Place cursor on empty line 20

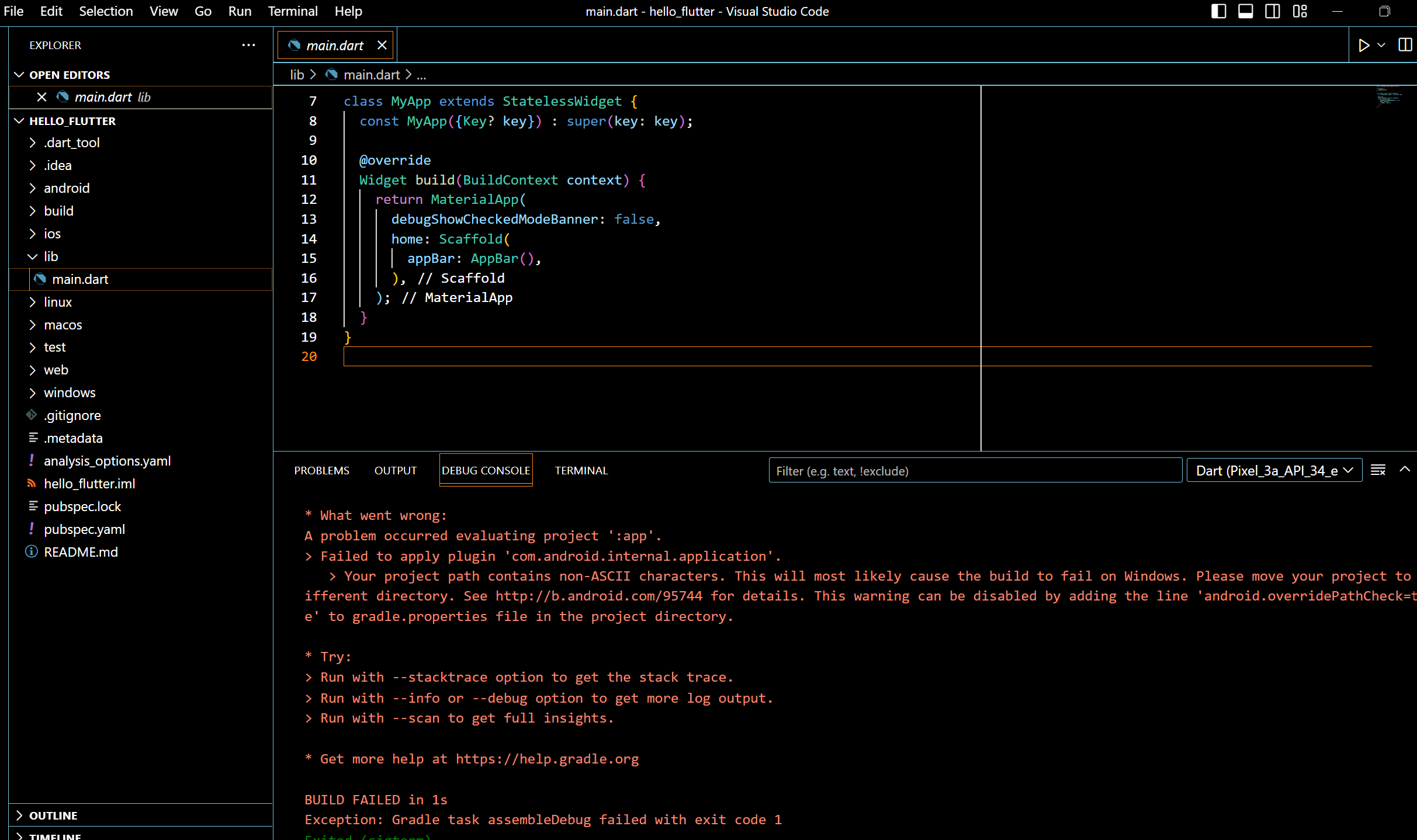857,356
